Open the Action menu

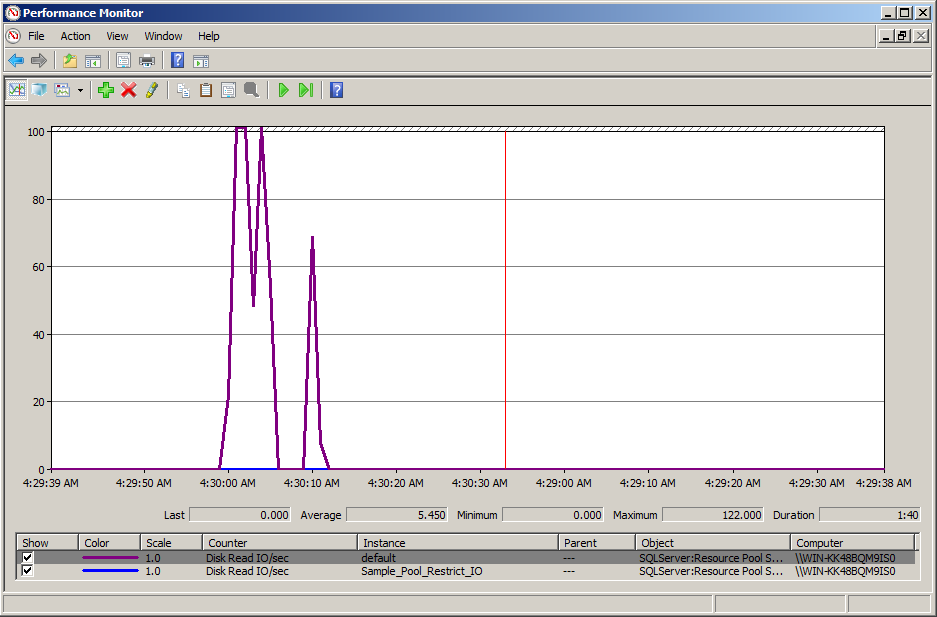coord(75,36)
